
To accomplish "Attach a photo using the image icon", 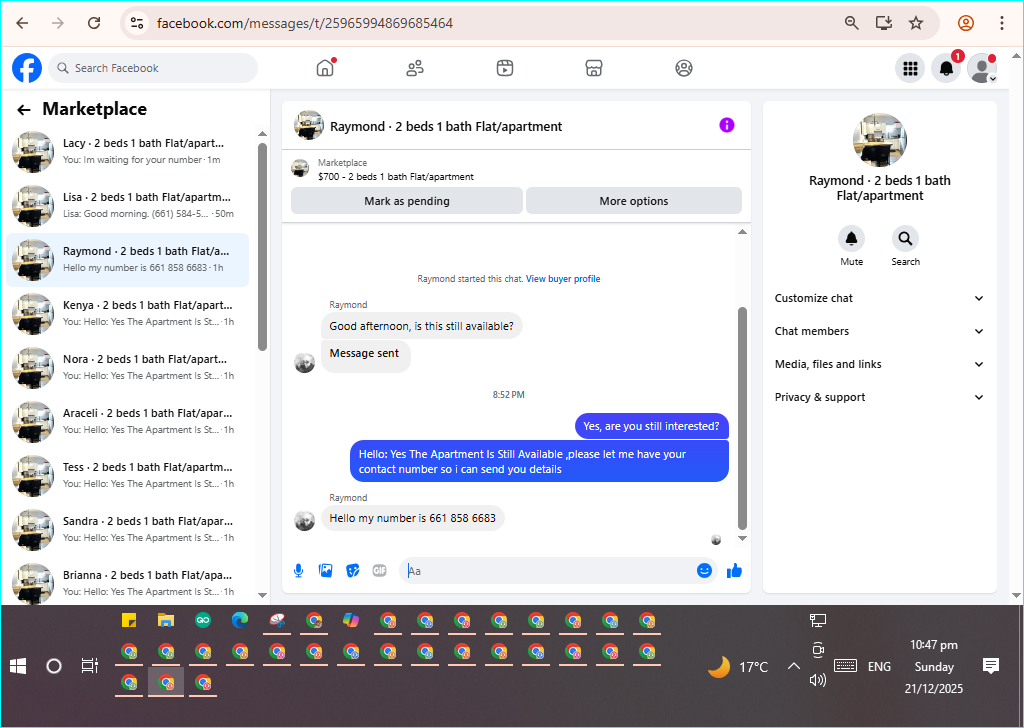I will tap(325, 571).
